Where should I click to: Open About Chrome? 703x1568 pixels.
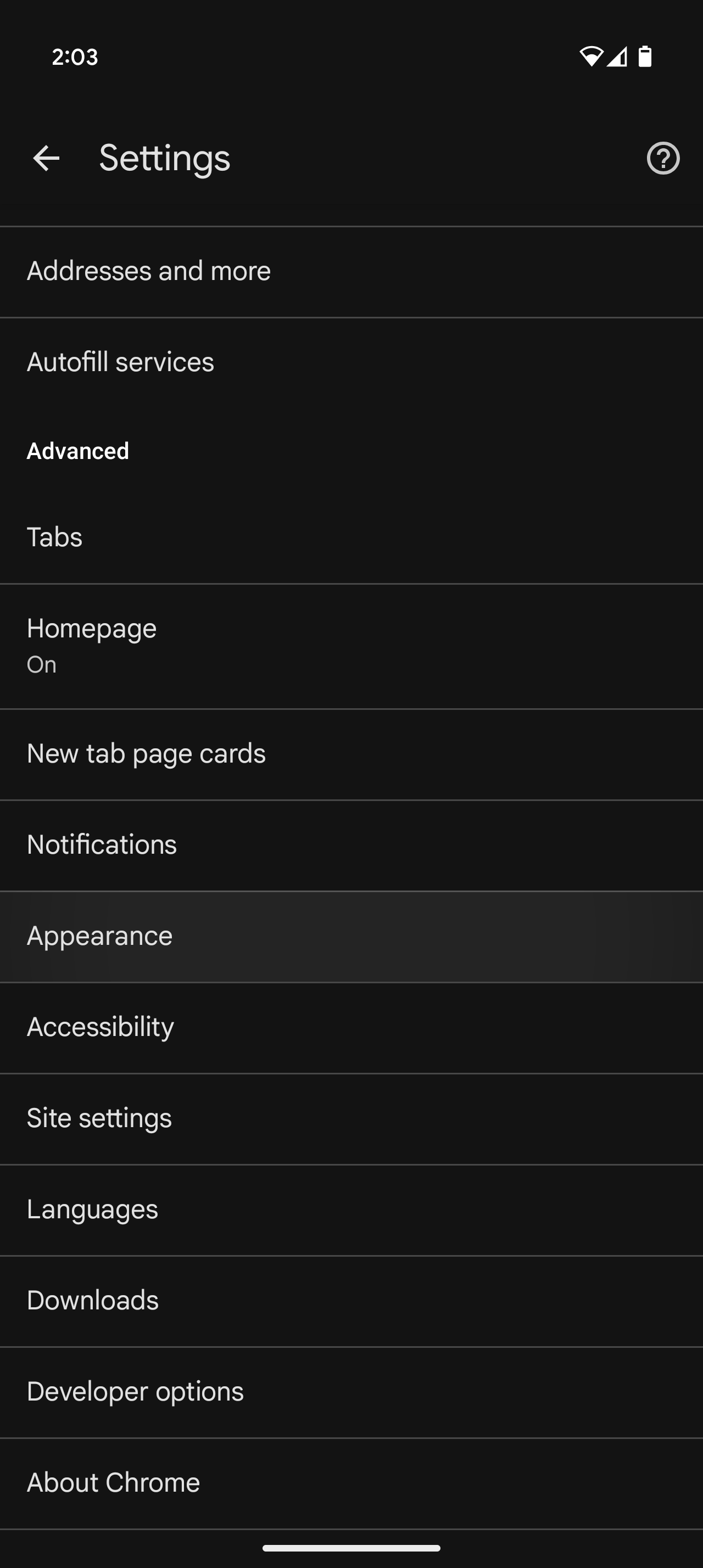click(x=351, y=1483)
